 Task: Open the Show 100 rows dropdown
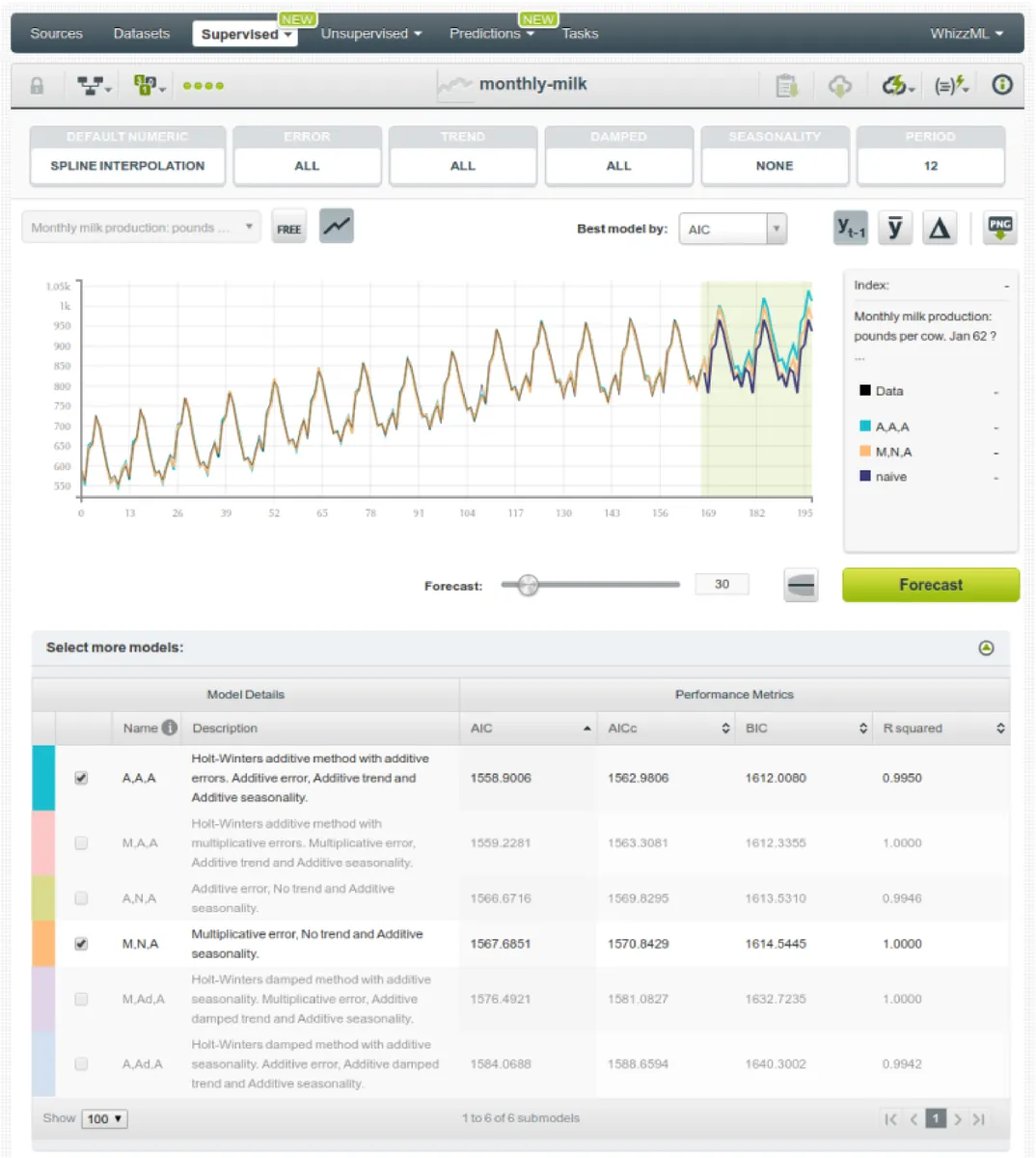(104, 1119)
